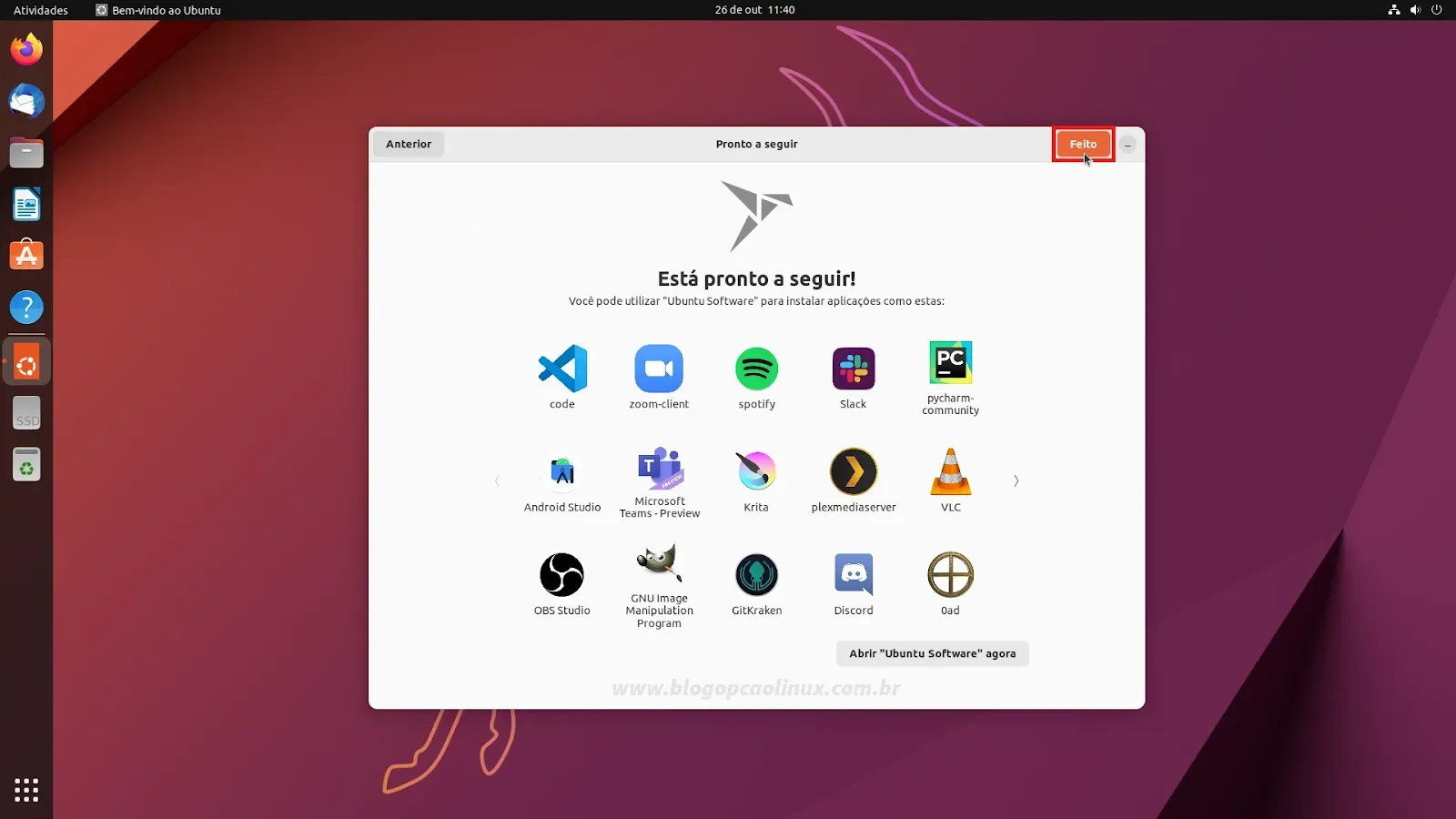1456x819 pixels.
Task: Show next apps with right chevron
Action: coord(1016,480)
